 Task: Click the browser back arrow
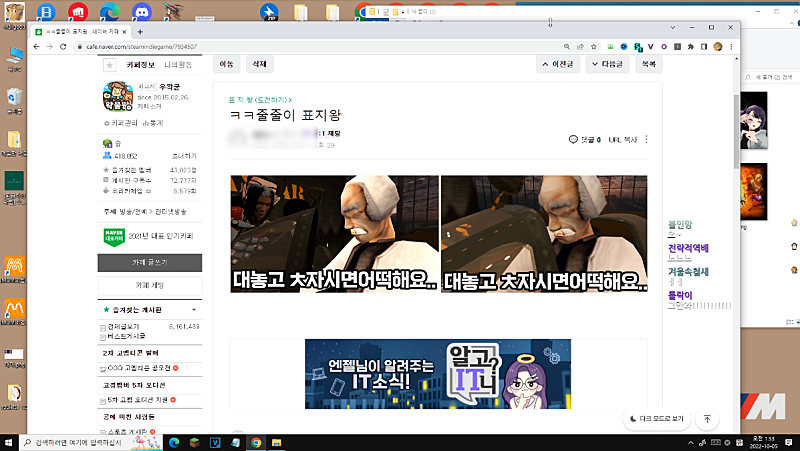tap(37, 46)
